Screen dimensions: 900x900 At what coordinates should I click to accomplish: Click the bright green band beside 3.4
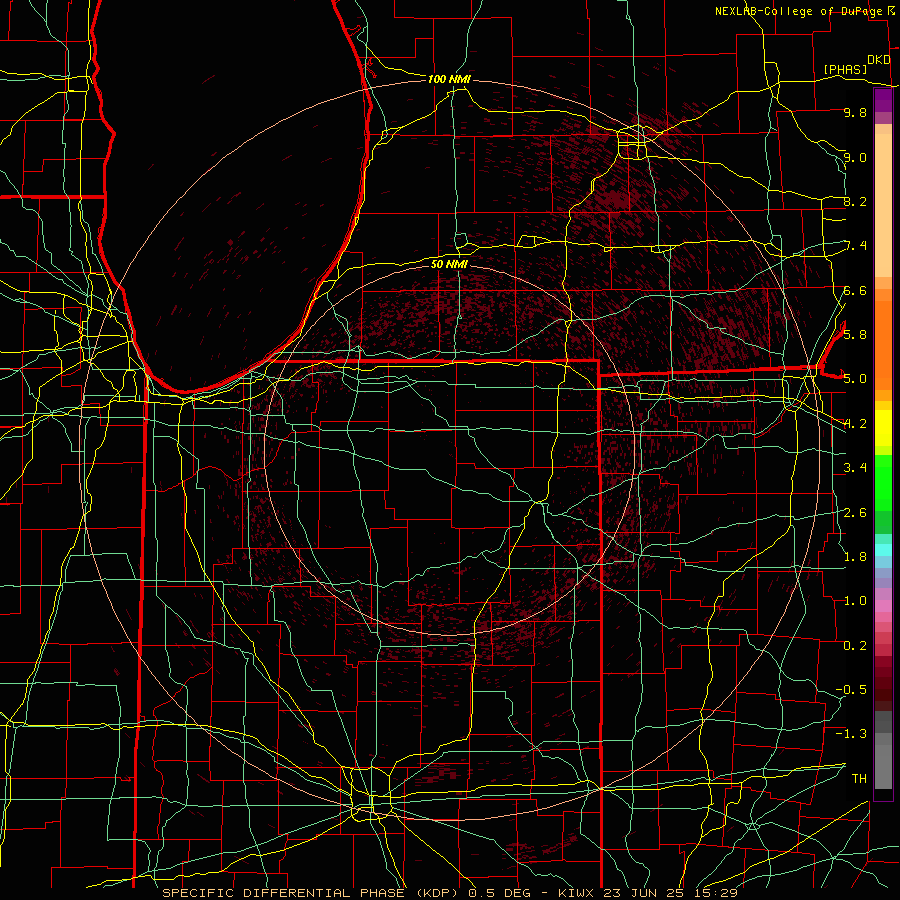(x=883, y=481)
